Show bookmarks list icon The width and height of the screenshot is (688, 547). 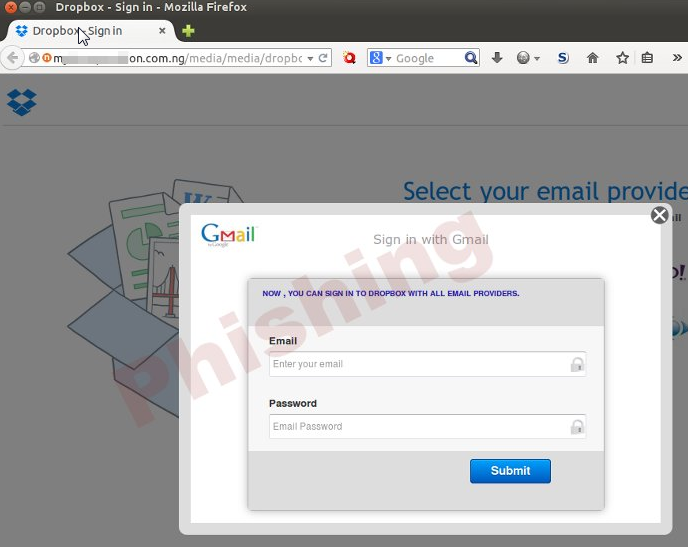[647, 58]
